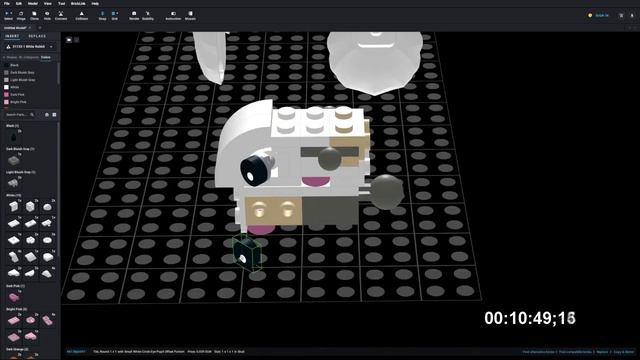640x360 pixels.
Task: Run the Stability check tool
Action: pyautogui.click(x=148, y=16)
